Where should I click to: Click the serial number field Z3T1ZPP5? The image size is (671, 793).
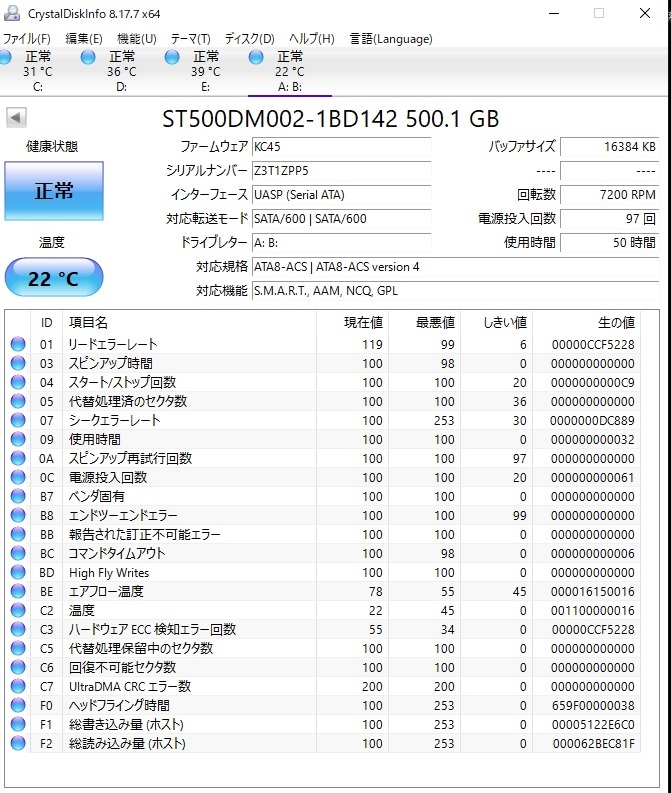point(341,170)
